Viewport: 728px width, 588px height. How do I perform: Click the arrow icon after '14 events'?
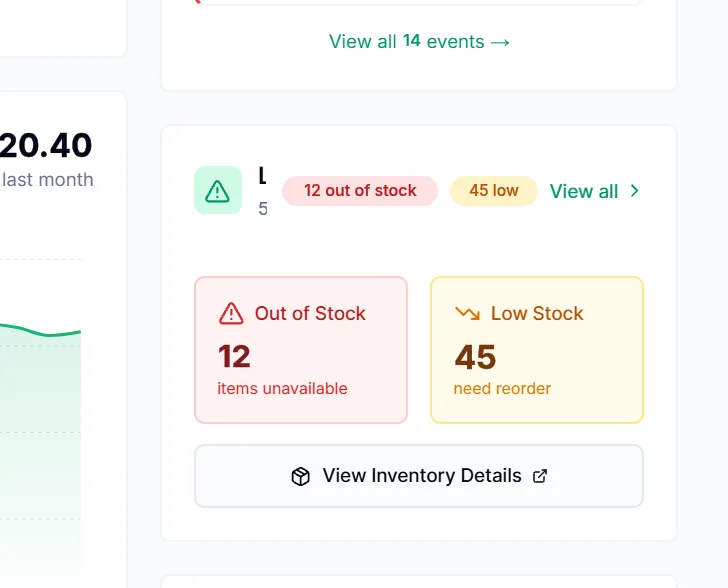[500, 43]
